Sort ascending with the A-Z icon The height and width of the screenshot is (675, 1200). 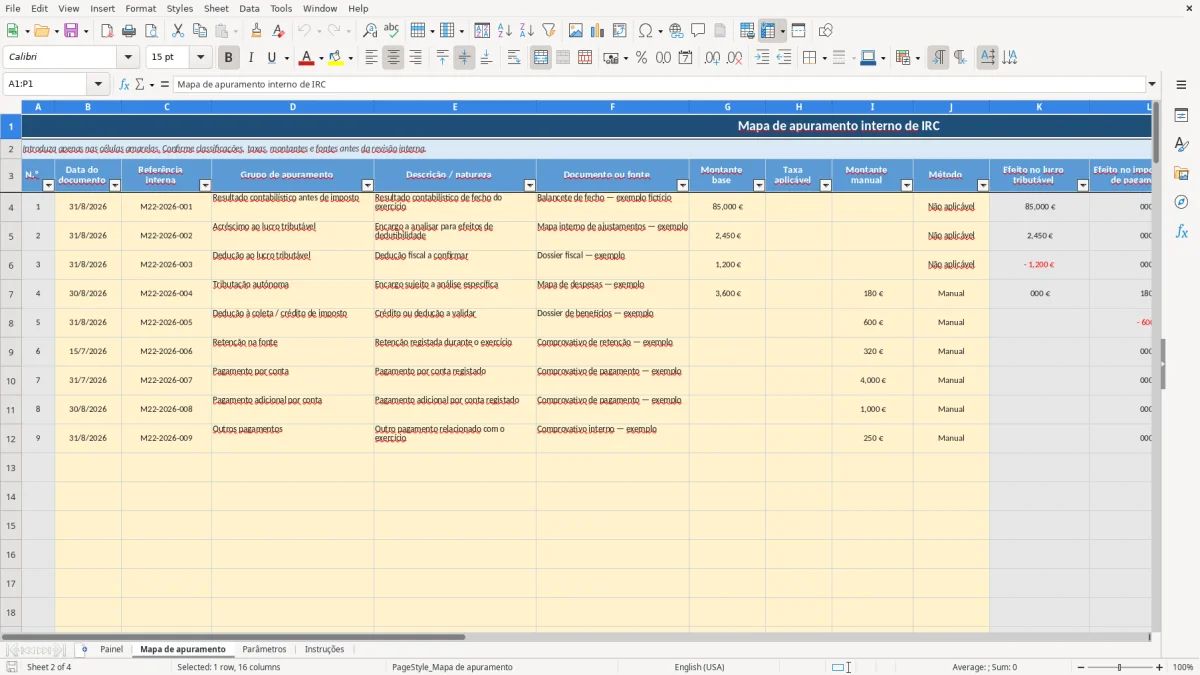pos(505,31)
